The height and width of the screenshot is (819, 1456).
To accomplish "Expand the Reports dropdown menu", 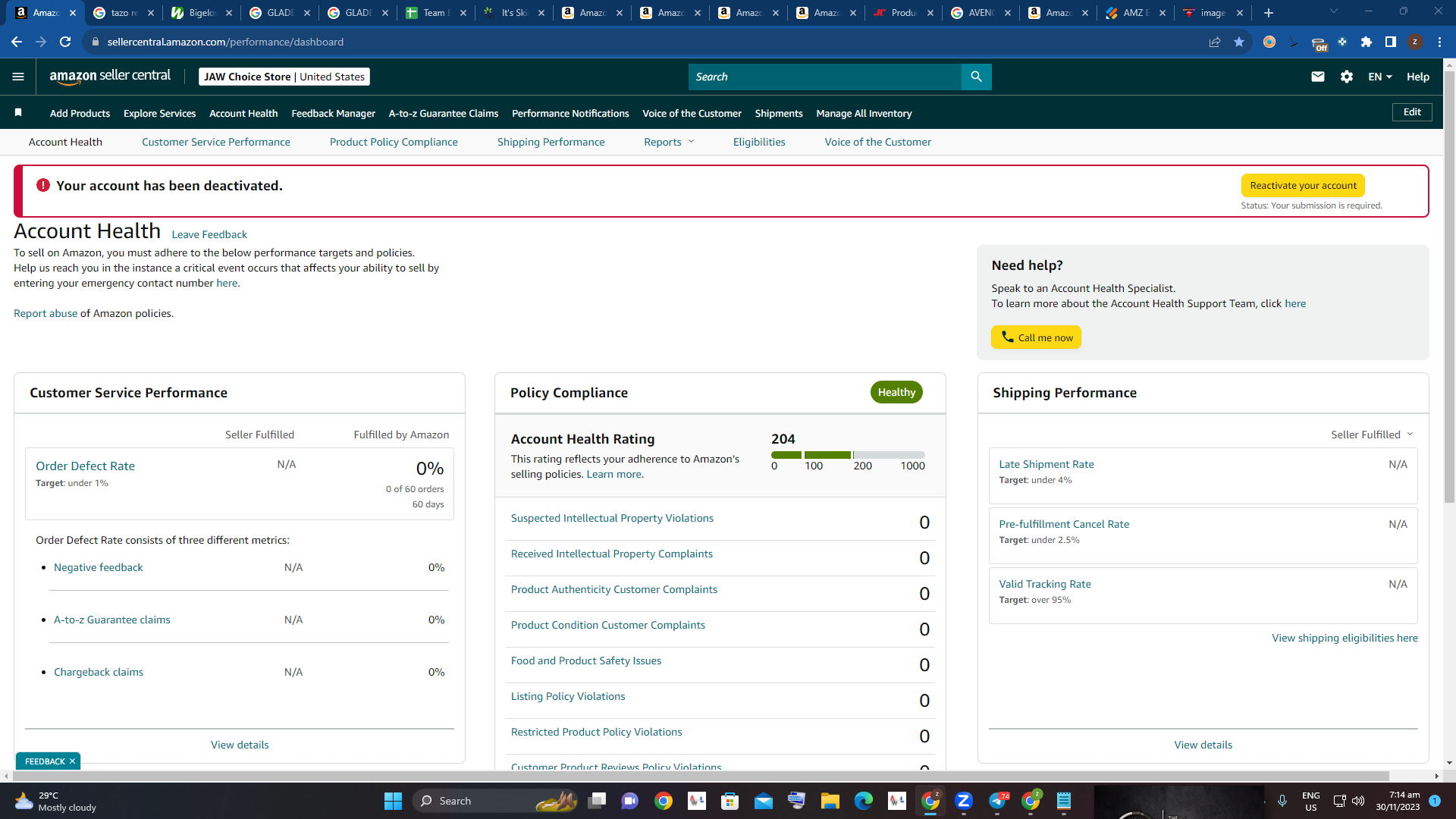I will tap(669, 142).
